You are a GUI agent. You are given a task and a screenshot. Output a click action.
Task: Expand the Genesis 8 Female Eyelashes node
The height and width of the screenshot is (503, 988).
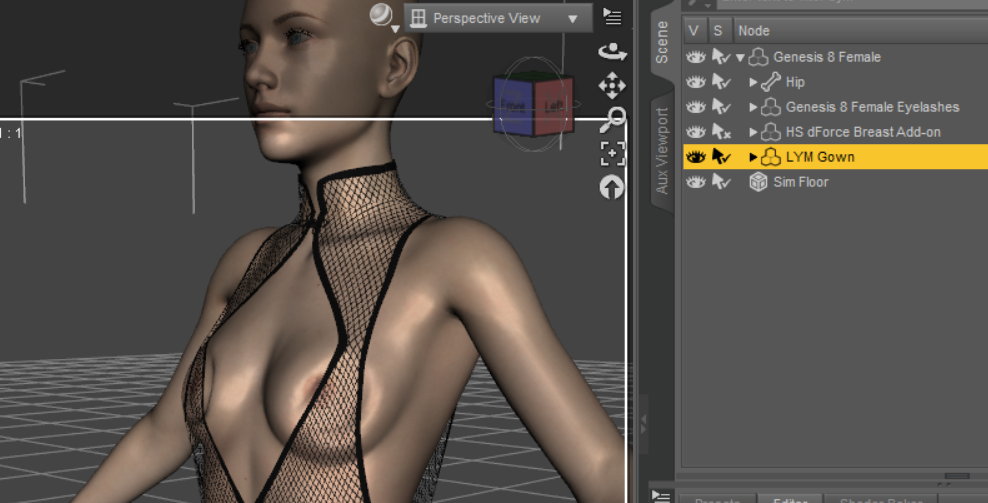753,107
